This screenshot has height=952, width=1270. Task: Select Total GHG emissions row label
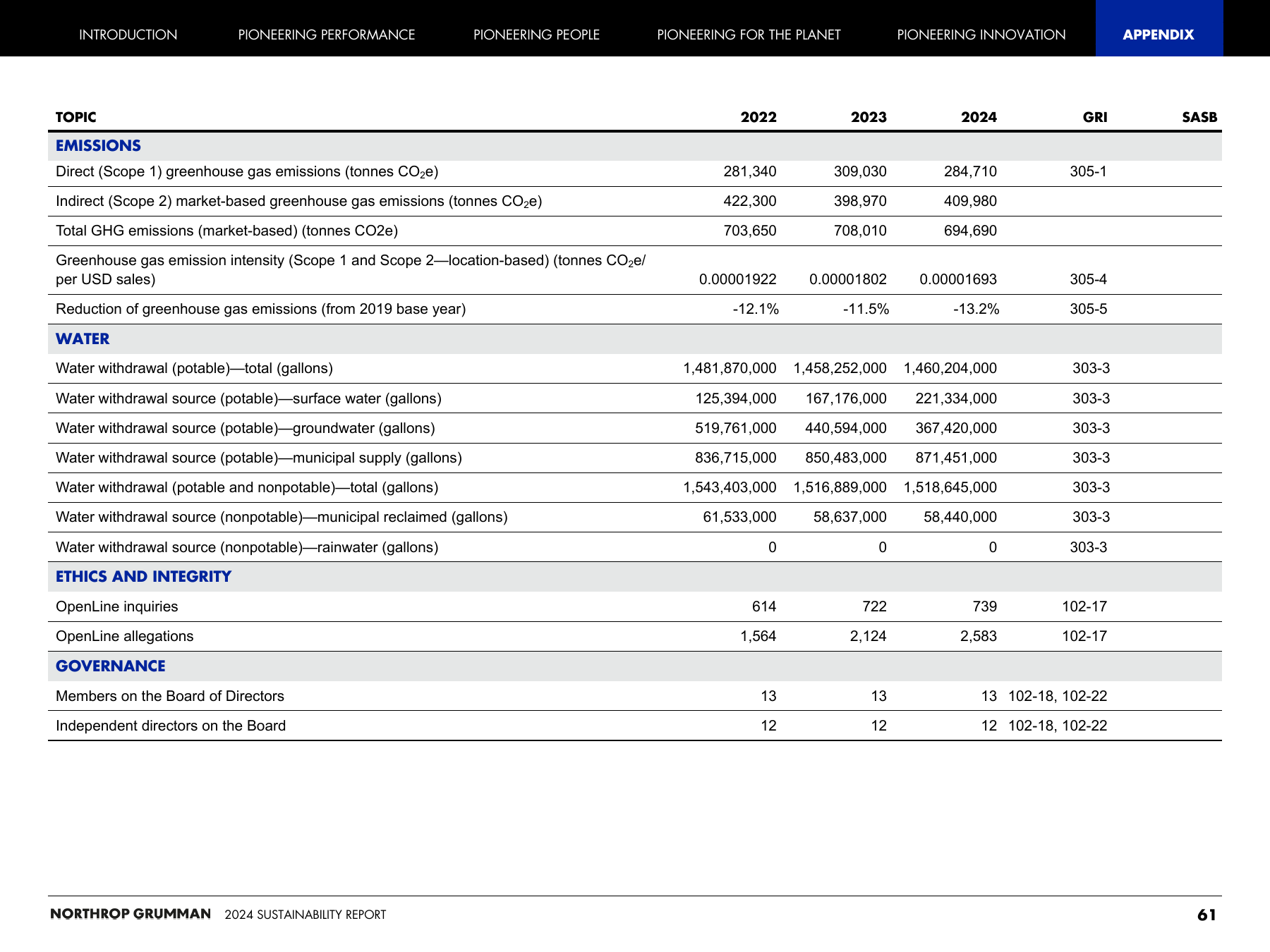227,231
